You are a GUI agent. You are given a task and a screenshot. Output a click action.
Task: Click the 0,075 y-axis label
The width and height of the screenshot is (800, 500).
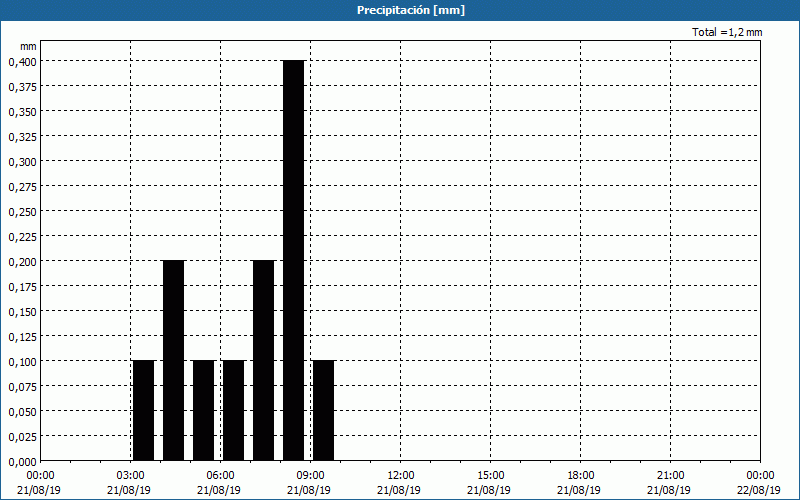click(x=22, y=387)
